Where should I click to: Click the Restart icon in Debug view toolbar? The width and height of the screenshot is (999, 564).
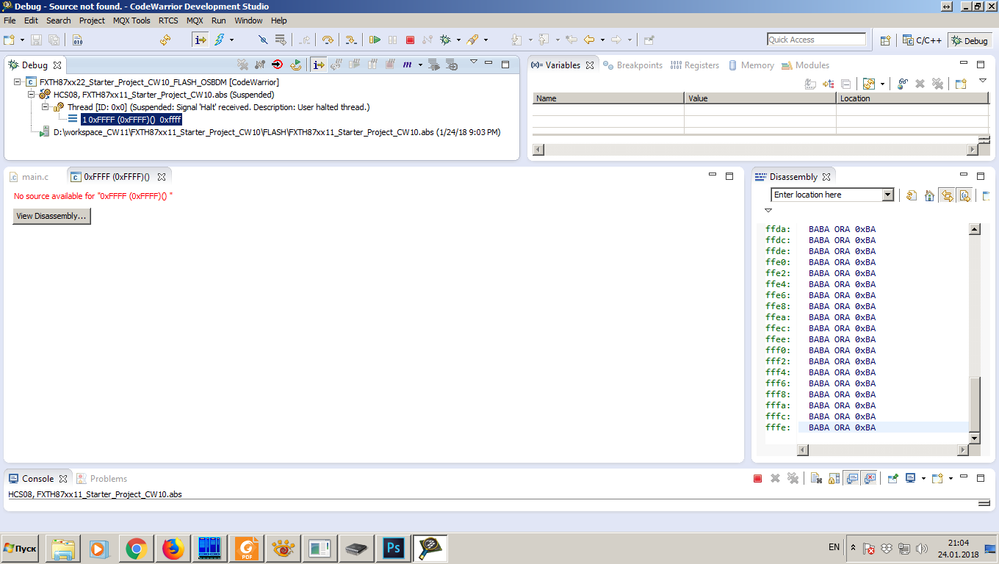[x=296, y=64]
